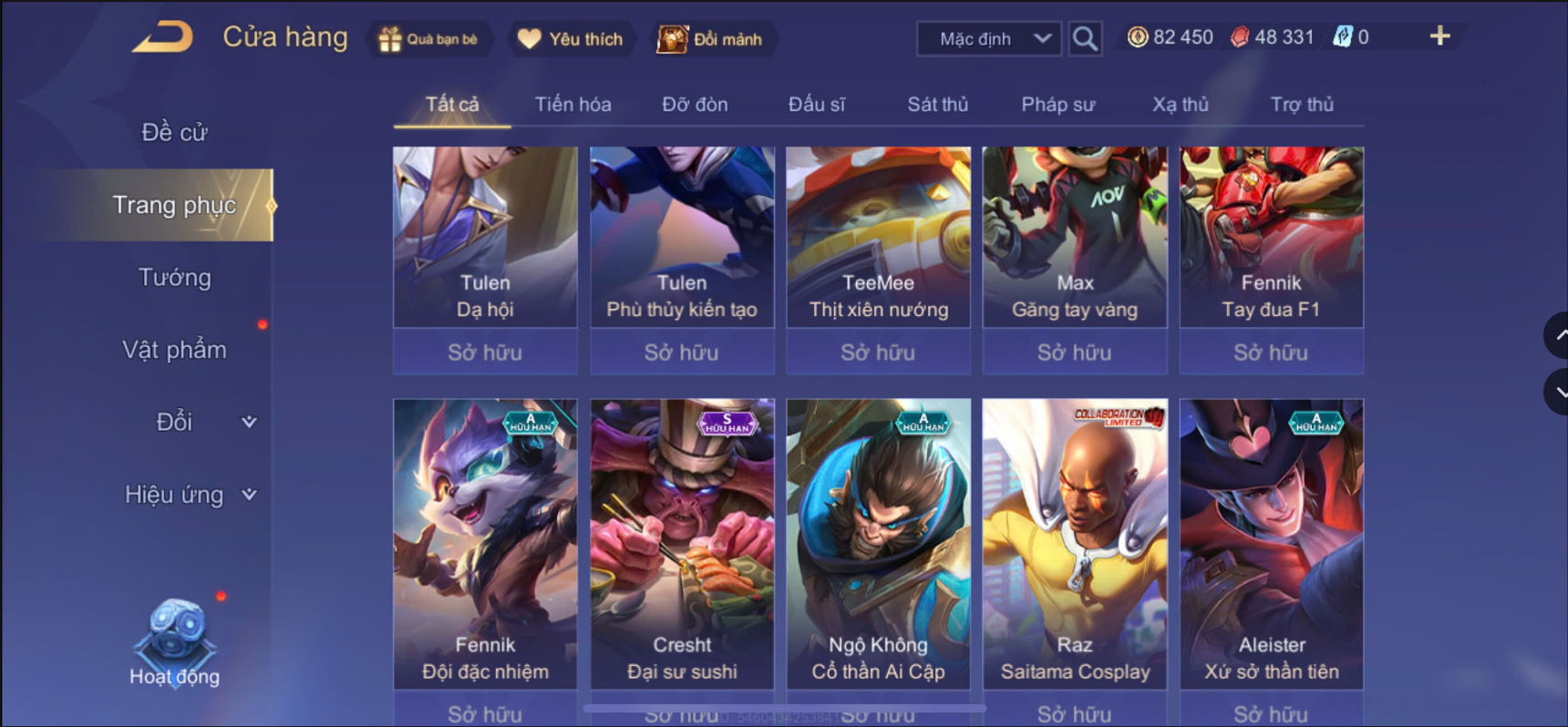Open the Quà bạn bè gift icon
This screenshot has width=1568, height=727.
[x=390, y=39]
